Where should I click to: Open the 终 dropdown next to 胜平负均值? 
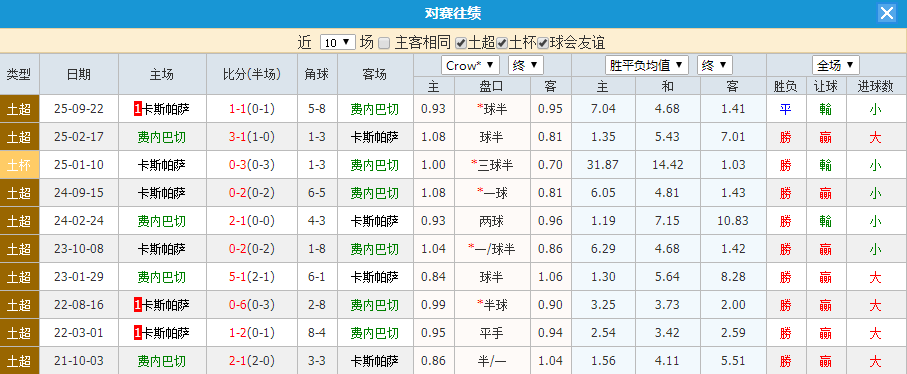pyautogui.click(x=715, y=65)
